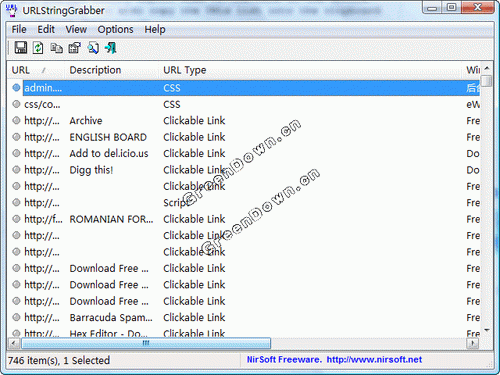Screen dimensions: 500x375
Task: Click the Find toolbar icon
Action: 93,48
